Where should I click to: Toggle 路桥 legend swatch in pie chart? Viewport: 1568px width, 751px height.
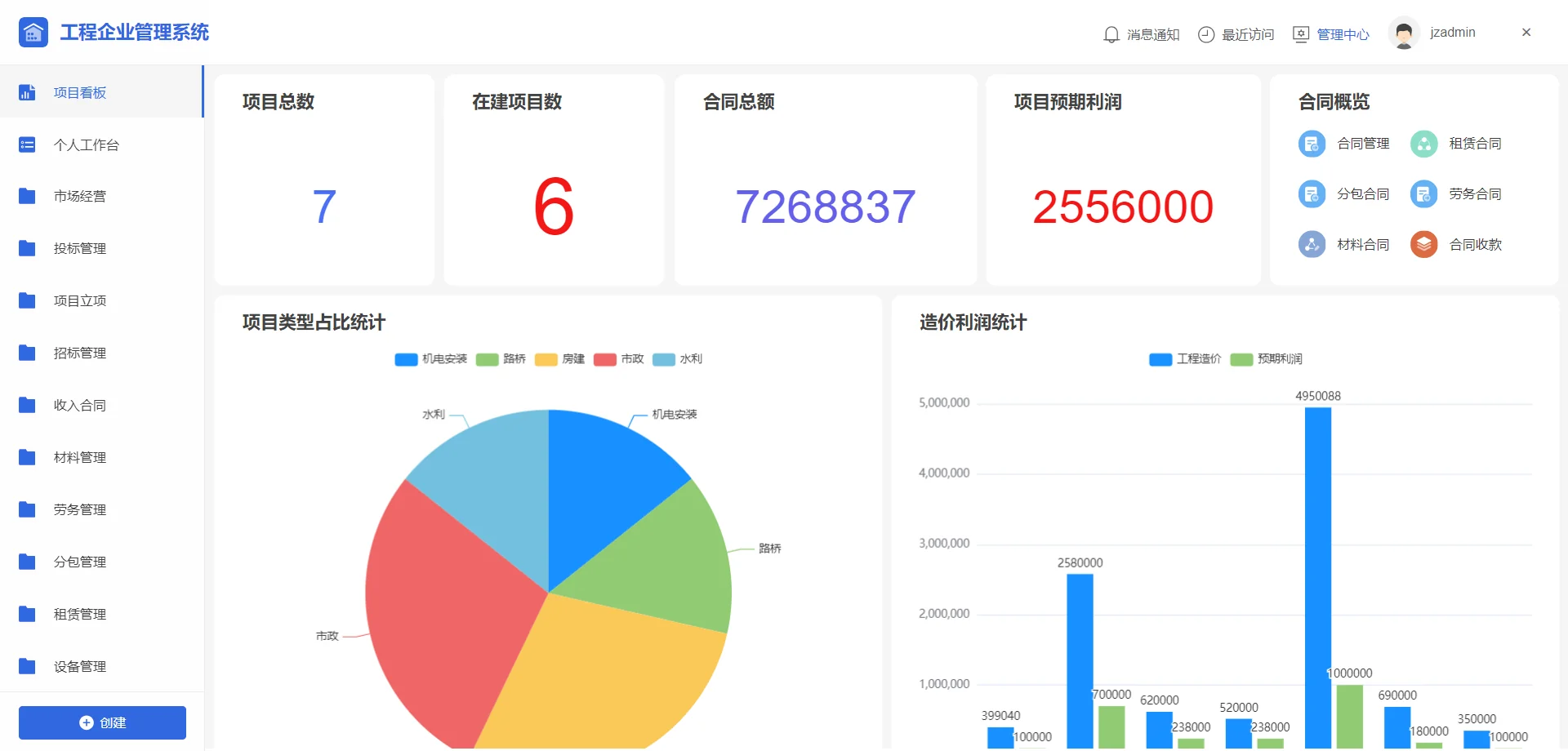pyautogui.click(x=487, y=360)
